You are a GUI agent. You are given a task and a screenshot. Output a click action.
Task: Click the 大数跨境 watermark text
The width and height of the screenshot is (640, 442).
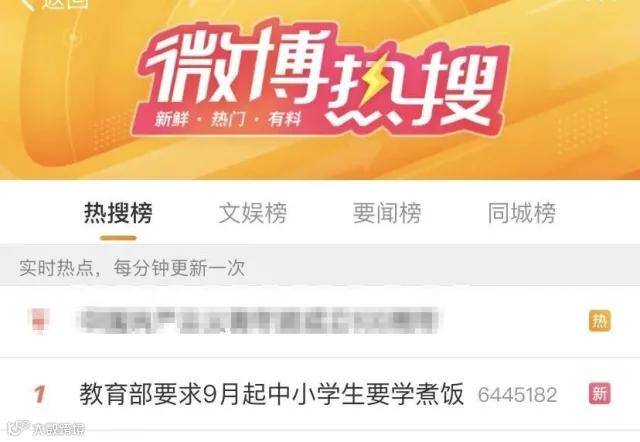pos(59,429)
